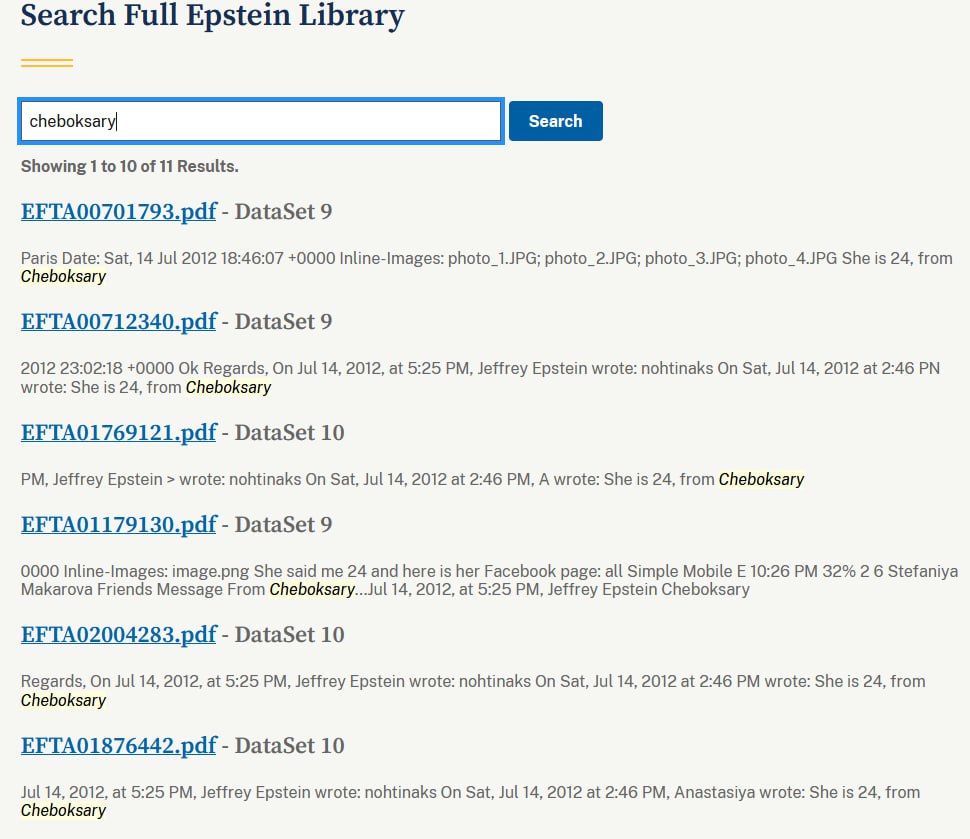970x839 pixels.
Task: Open the EFTA01769121.pdf link
Action: (119, 432)
